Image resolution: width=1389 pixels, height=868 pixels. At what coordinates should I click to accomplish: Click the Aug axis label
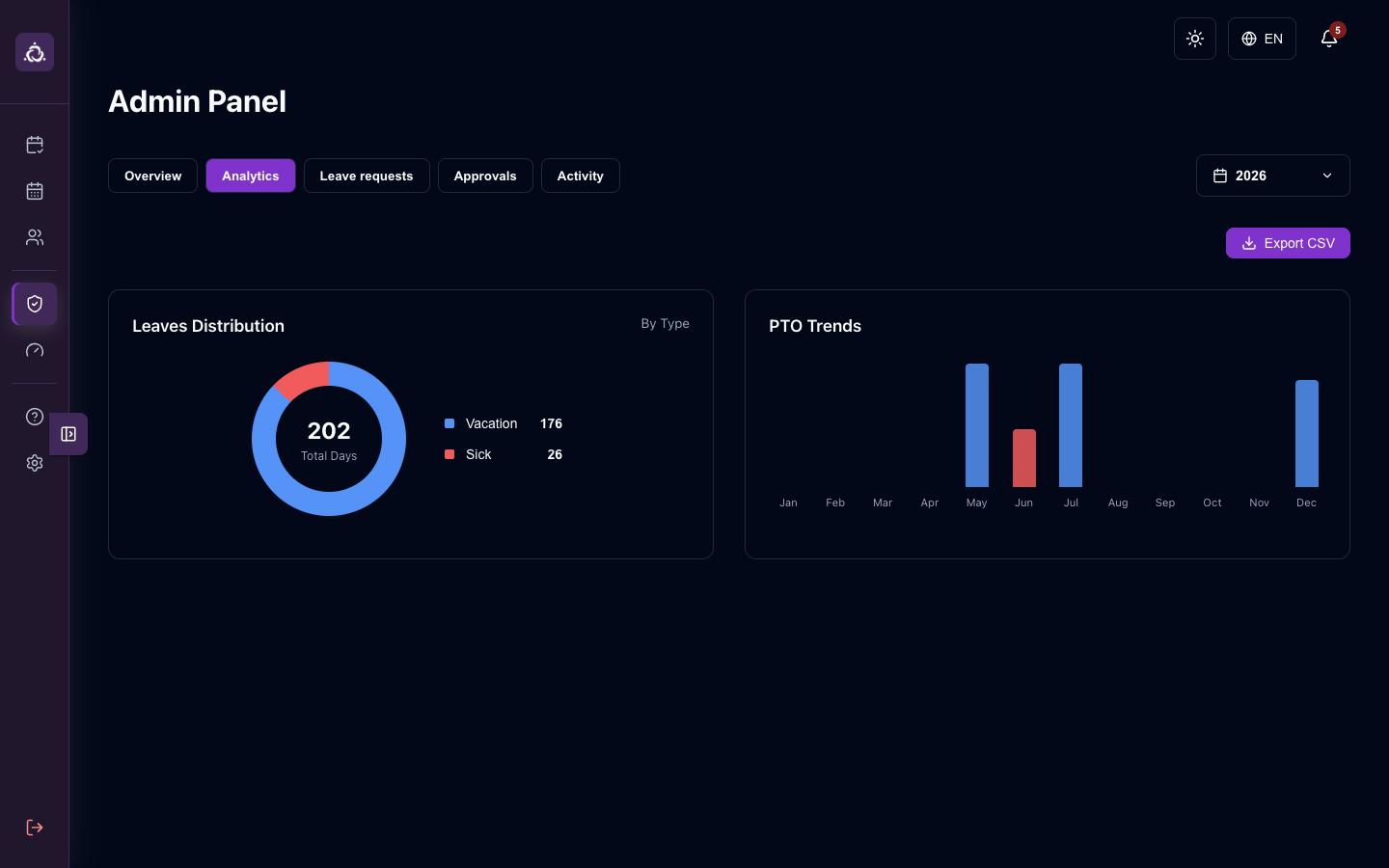coord(1118,502)
